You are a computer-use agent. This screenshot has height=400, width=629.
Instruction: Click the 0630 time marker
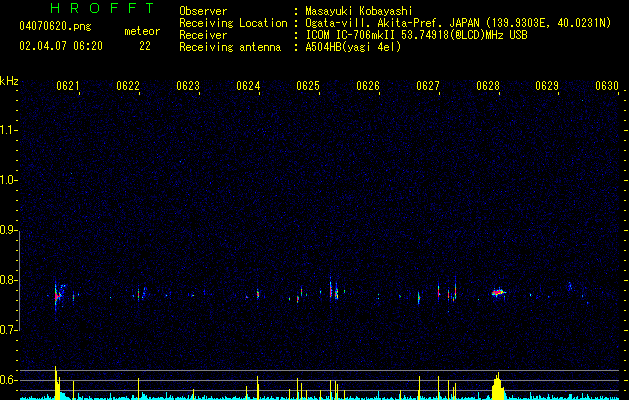click(x=607, y=86)
